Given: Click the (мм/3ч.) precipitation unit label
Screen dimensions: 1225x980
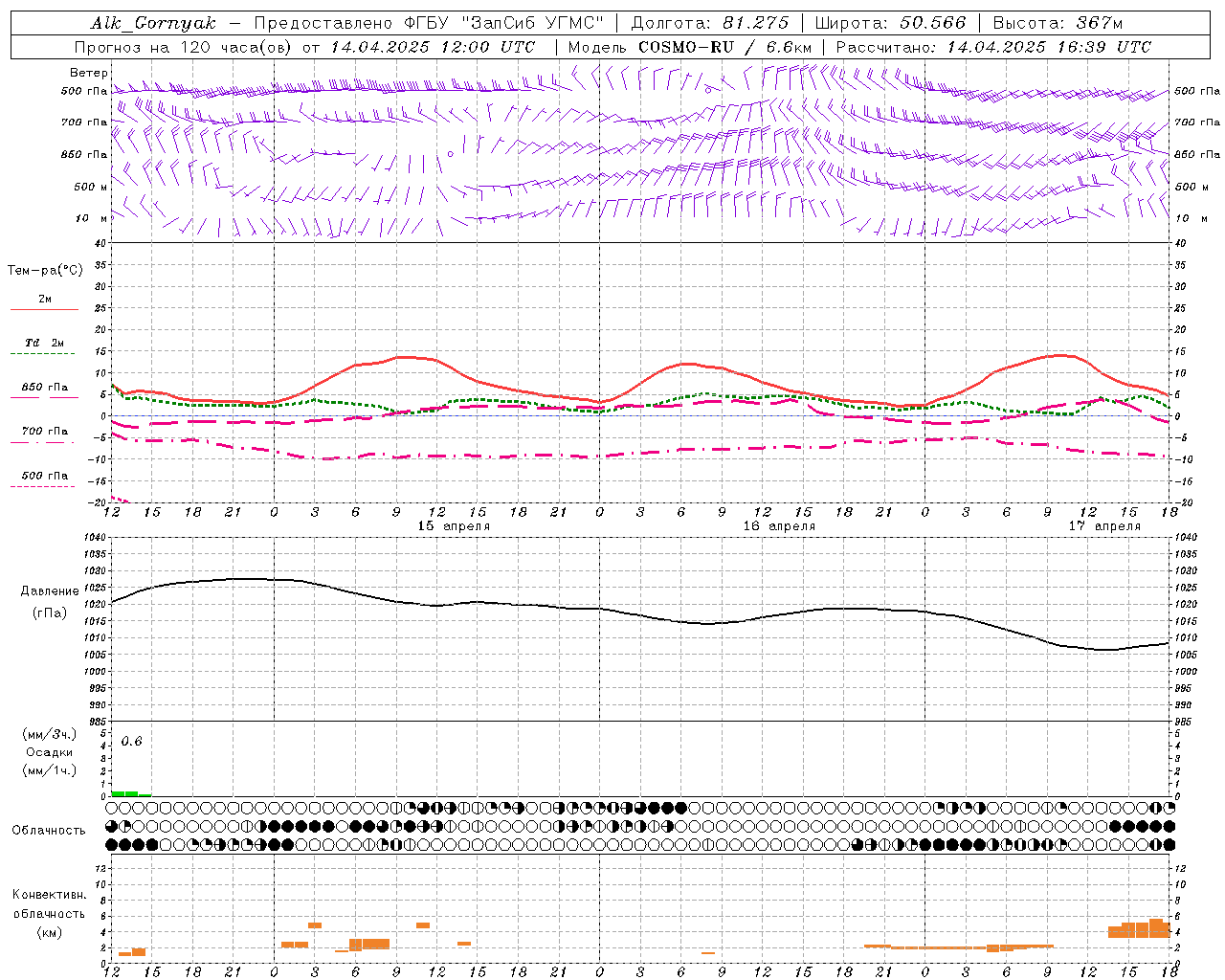Looking at the screenshot, I should 50,734.
